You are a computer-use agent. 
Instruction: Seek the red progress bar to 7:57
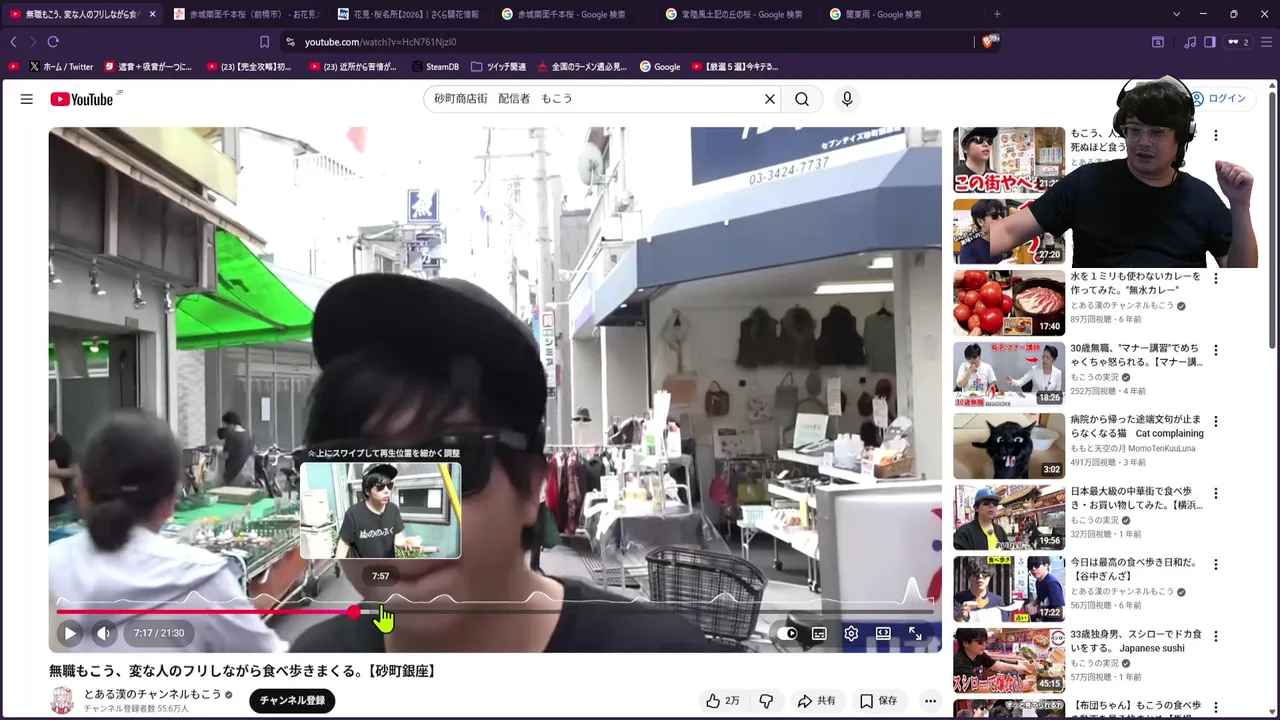(x=381, y=611)
